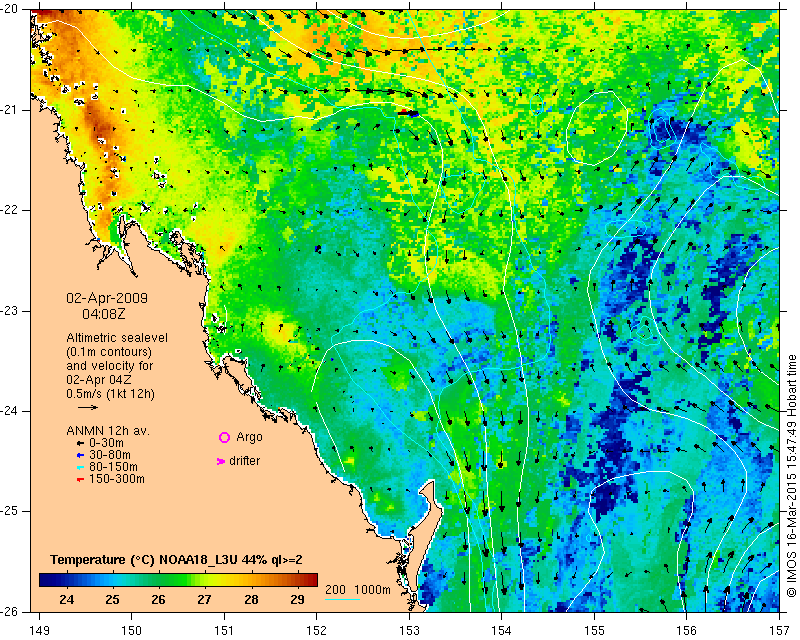Viewport: 800px width, 640px height.
Task: Click the longitude axis label 156
Action: [687, 631]
